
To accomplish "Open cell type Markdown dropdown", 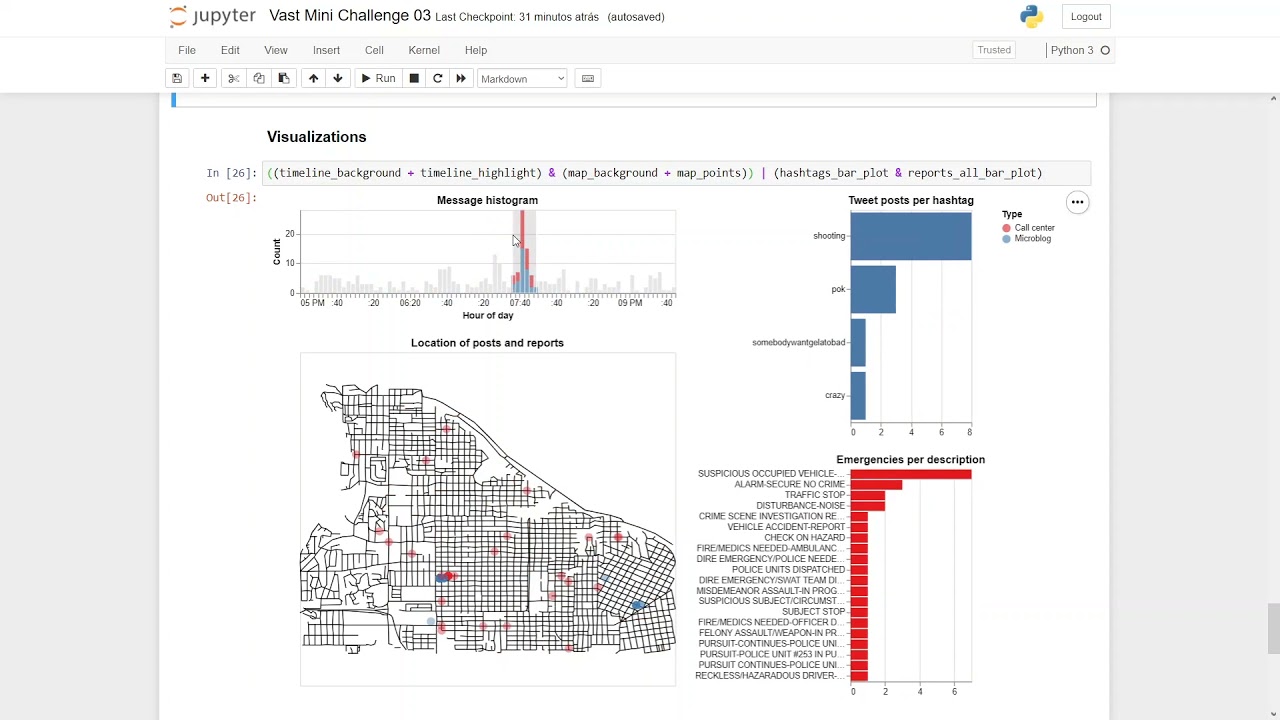I will tap(522, 78).
